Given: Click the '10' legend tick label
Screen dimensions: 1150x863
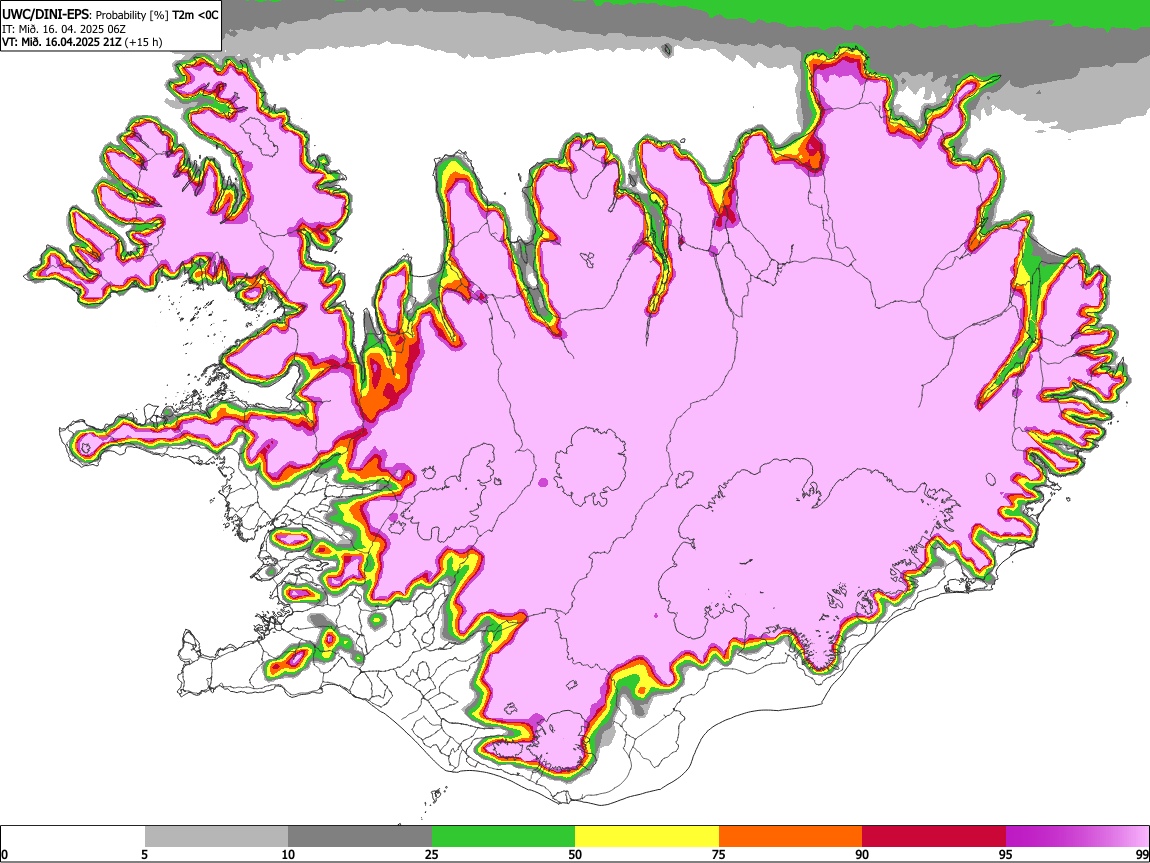Looking at the screenshot, I should coord(288,855).
